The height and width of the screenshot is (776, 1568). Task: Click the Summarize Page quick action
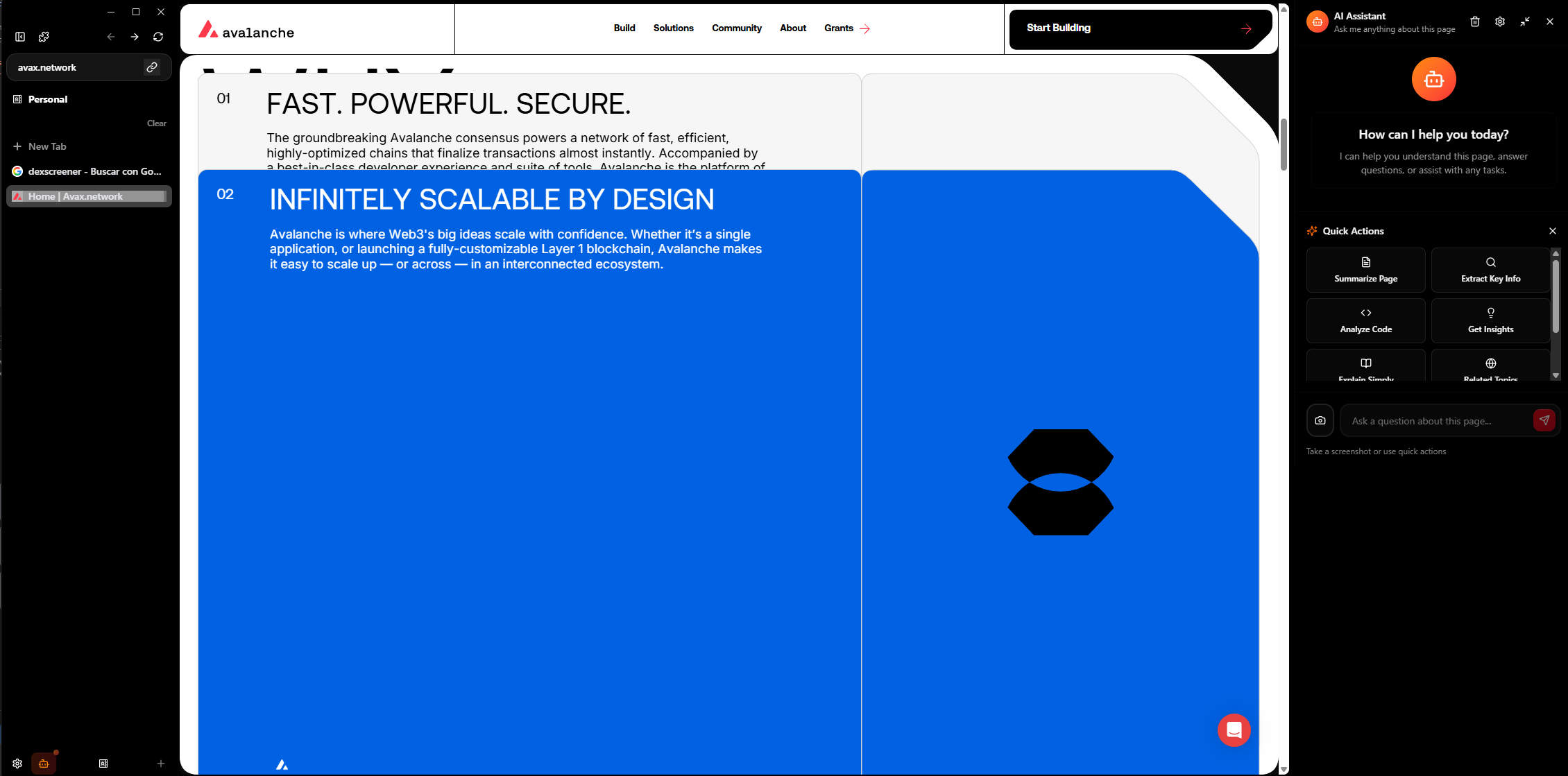coord(1365,270)
